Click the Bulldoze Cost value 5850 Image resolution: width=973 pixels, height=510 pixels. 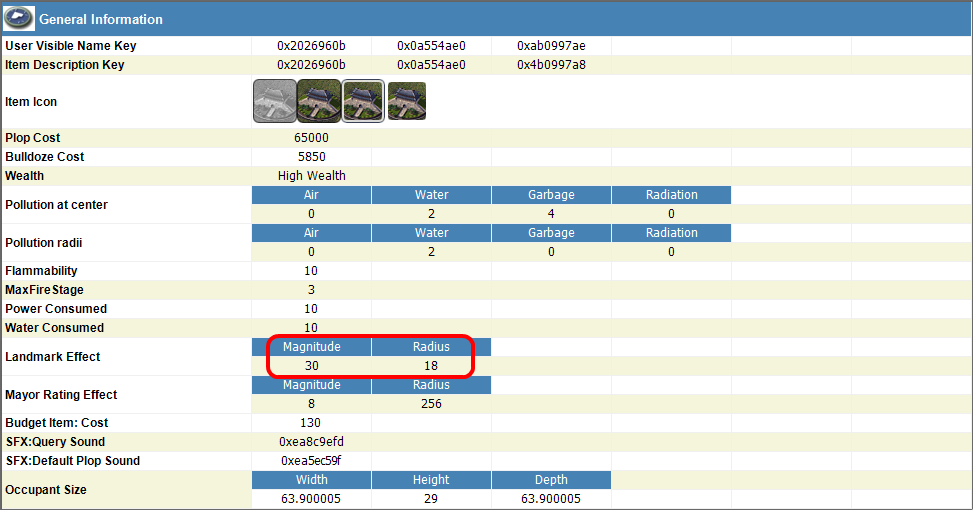tap(312, 157)
